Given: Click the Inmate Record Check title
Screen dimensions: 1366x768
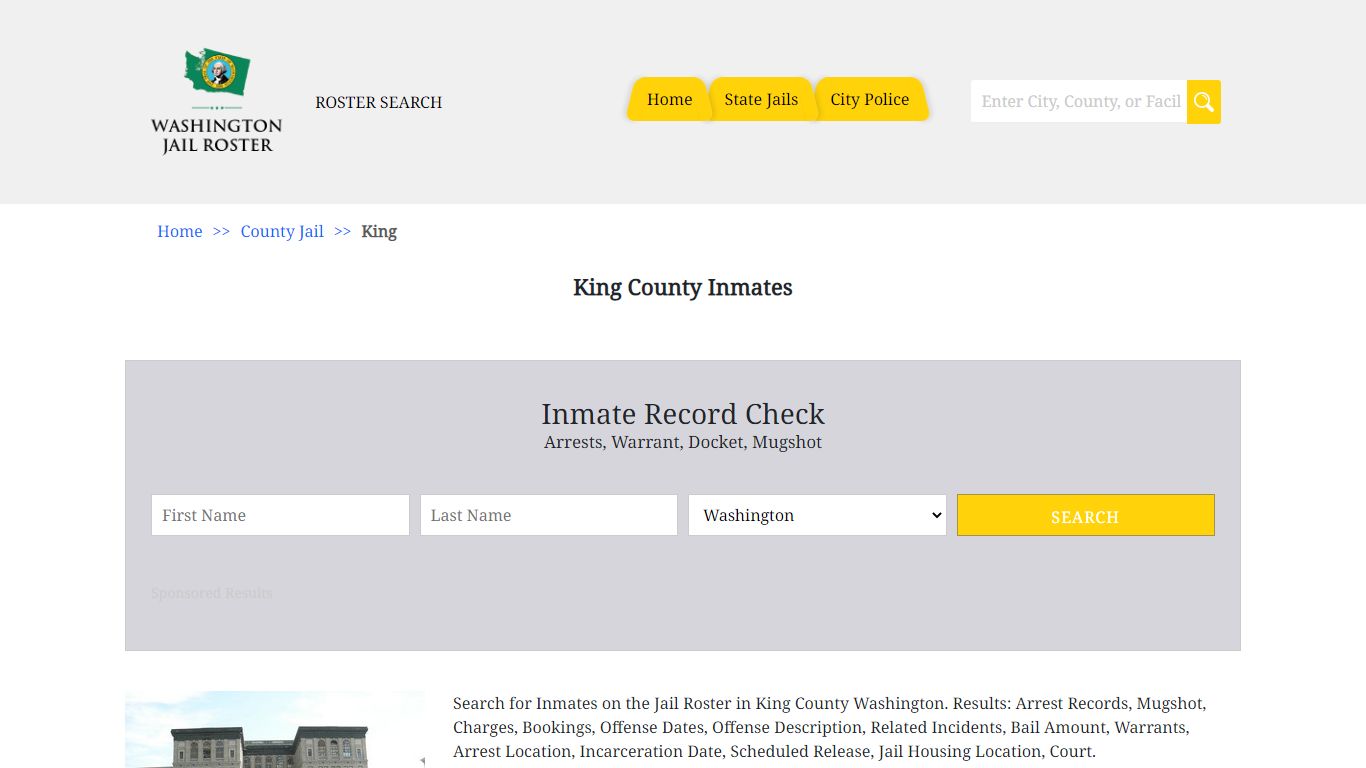Looking at the screenshot, I should click(x=683, y=414).
